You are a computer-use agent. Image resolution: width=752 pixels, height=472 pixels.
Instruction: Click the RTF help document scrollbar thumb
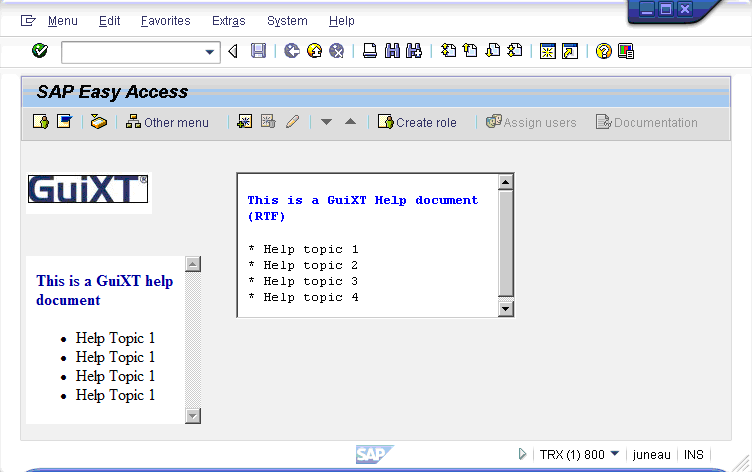coord(505,244)
